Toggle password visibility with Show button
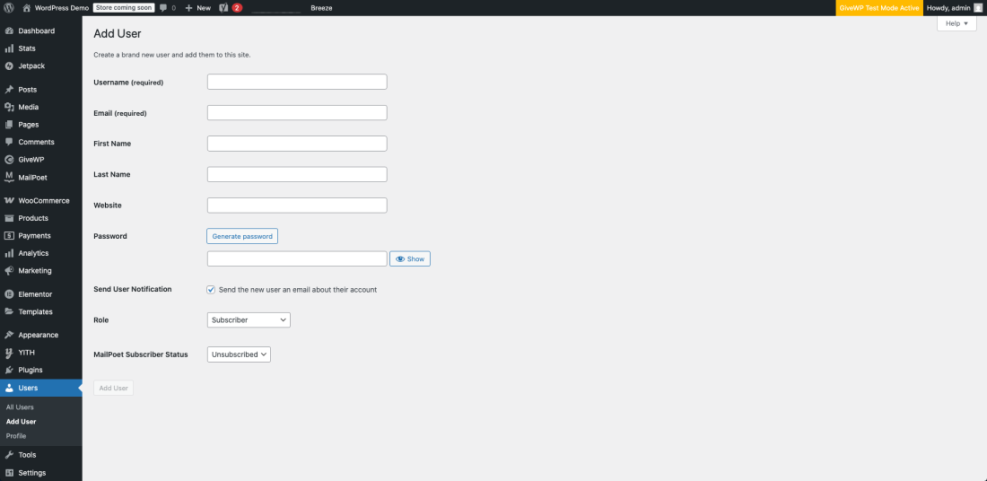The height and width of the screenshot is (481, 987). (410, 259)
